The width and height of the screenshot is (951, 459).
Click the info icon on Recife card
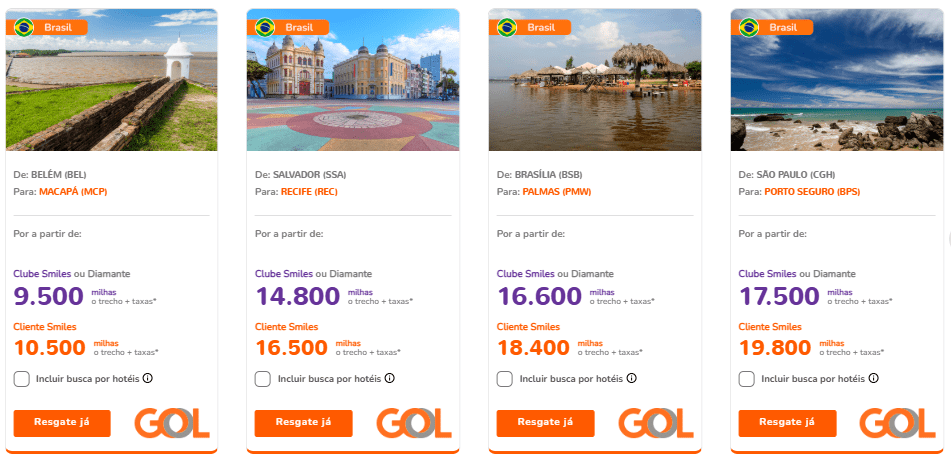pos(389,379)
